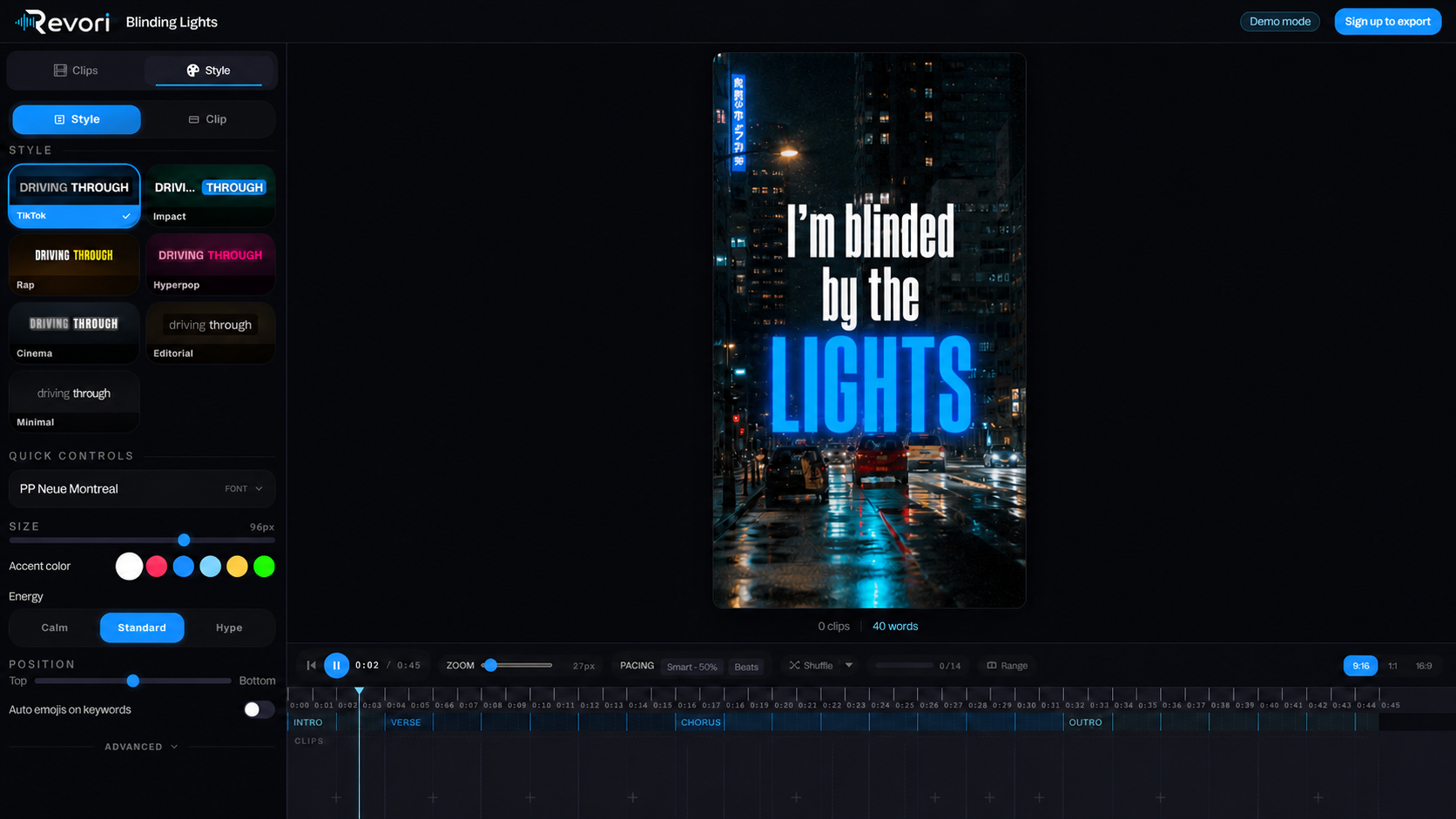Choose the TikTok caption style

tap(74, 197)
